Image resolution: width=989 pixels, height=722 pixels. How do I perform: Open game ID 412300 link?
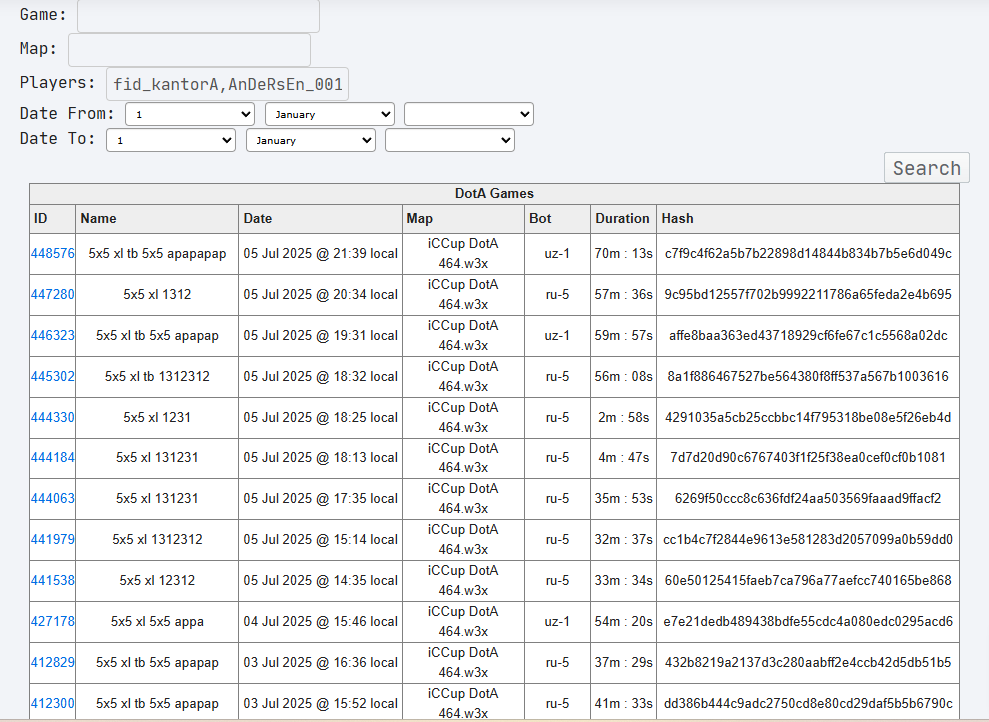(52, 703)
